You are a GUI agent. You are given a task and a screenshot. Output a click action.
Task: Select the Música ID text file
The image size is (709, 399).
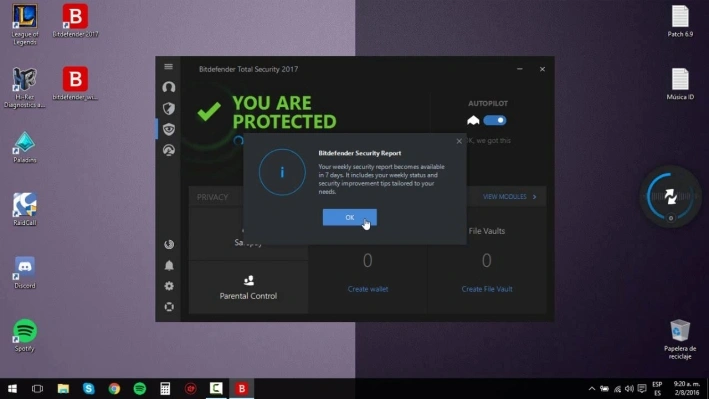[x=680, y=84]
